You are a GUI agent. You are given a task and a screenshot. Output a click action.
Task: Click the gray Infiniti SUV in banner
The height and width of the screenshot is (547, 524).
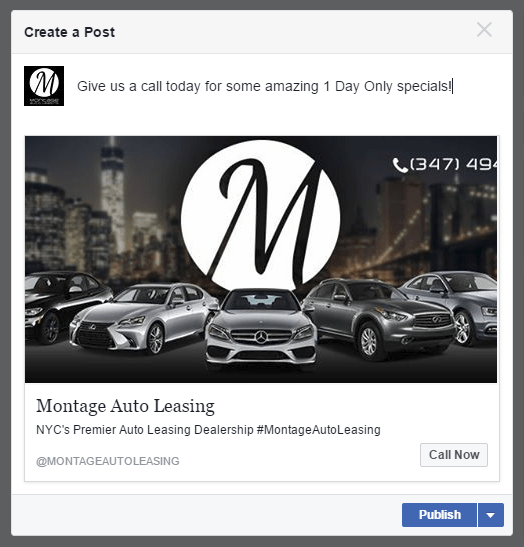point(380,317)
